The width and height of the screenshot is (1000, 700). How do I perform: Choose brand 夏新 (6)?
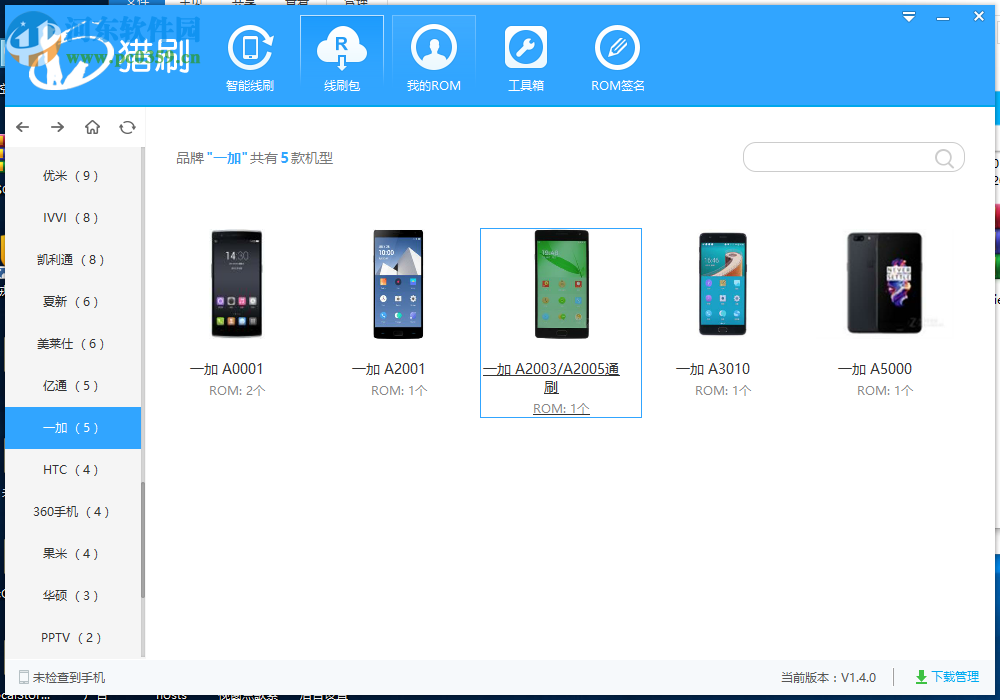(73, 302)
